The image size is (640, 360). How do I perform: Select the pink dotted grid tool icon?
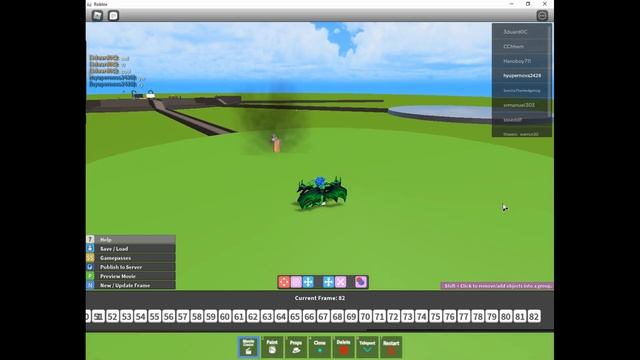[296, 282]
